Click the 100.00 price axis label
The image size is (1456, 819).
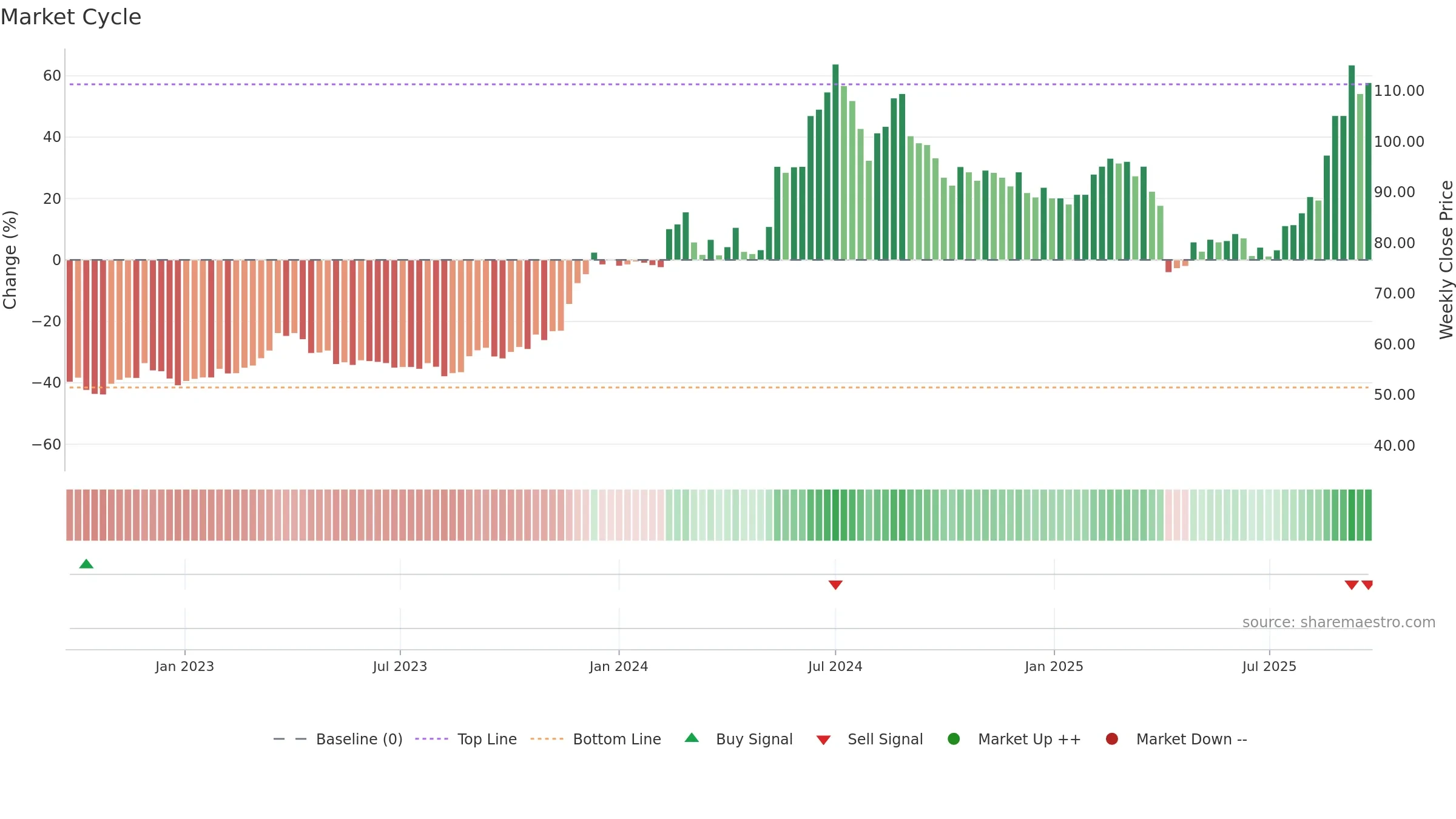coord(1399,142)
